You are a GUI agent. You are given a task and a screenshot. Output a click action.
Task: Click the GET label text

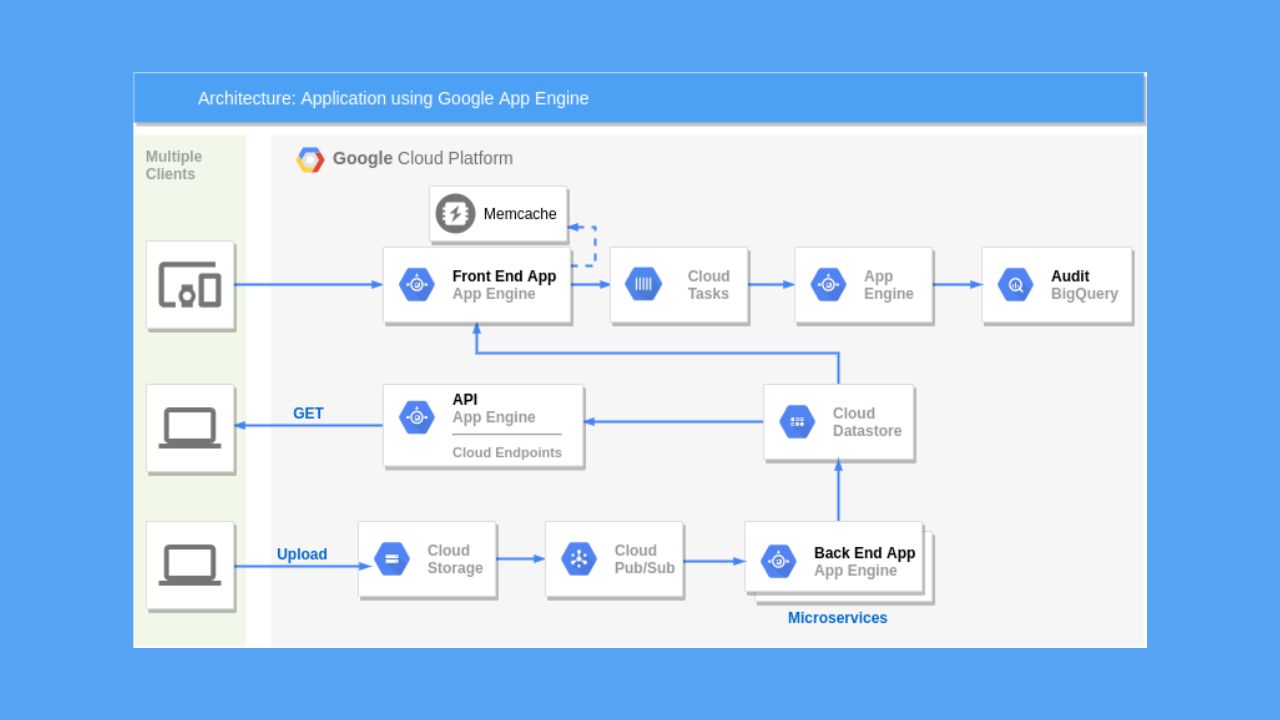point(308,413)
